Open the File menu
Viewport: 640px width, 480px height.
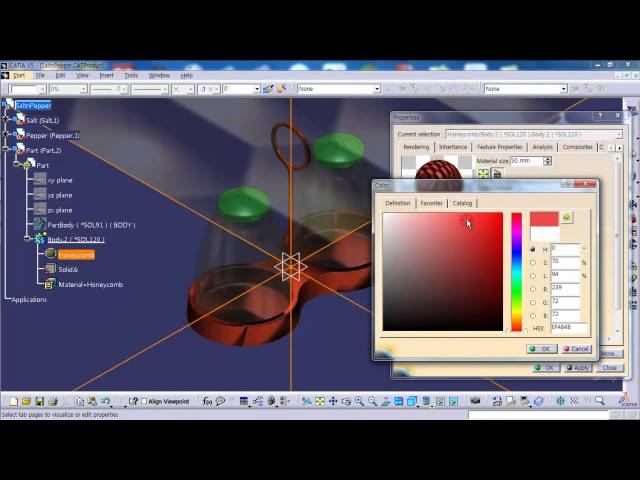(40, 76)
